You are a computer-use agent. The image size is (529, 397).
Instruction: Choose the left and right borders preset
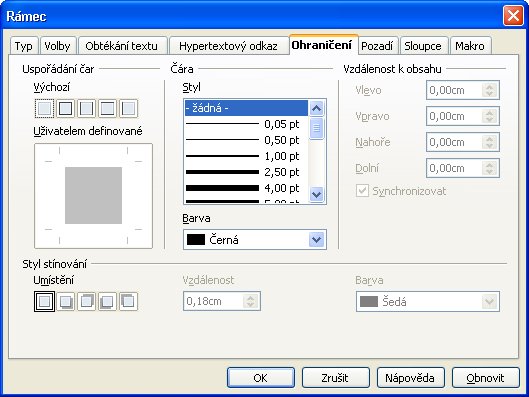[86, 109]
